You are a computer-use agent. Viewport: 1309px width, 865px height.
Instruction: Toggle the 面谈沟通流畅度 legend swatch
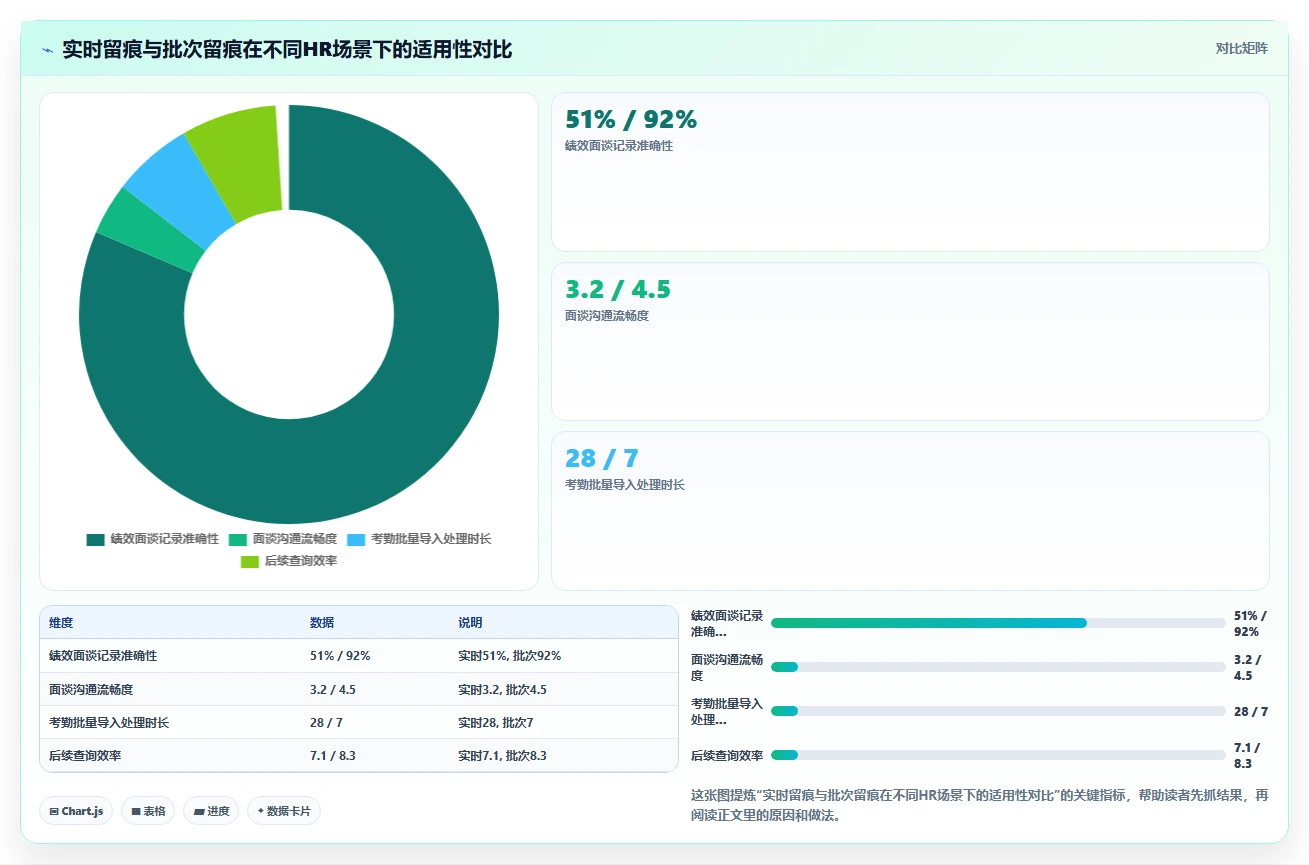(x=238, y=539)
